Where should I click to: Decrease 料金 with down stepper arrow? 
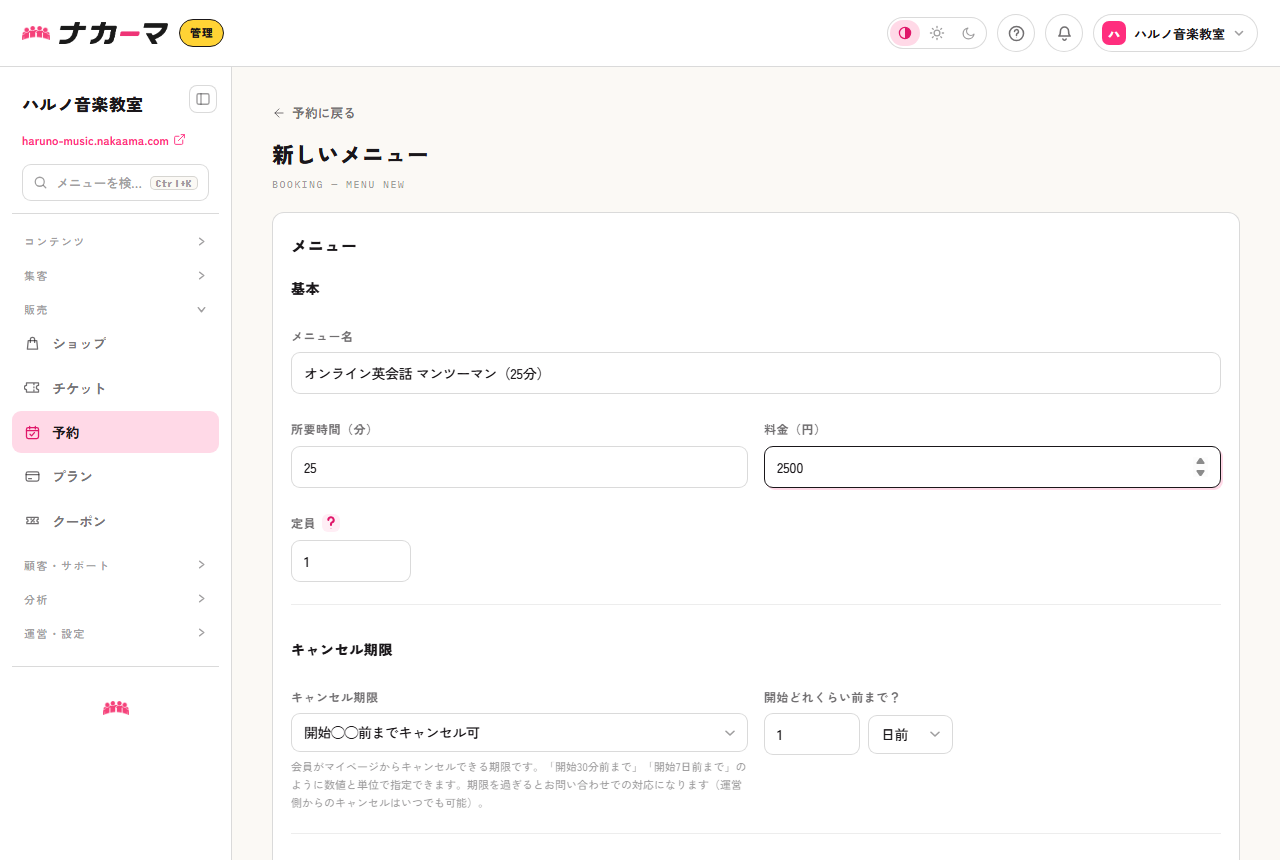[x=1200, y=473]
